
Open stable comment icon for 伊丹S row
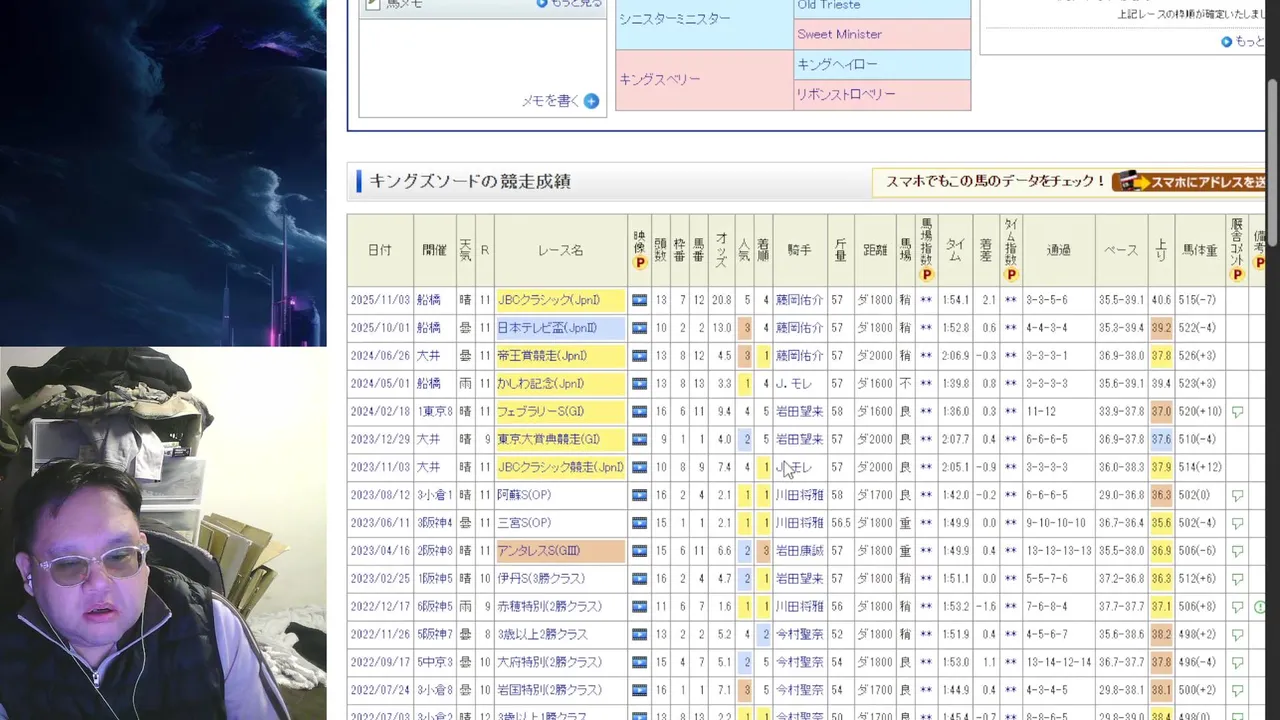1237,579
